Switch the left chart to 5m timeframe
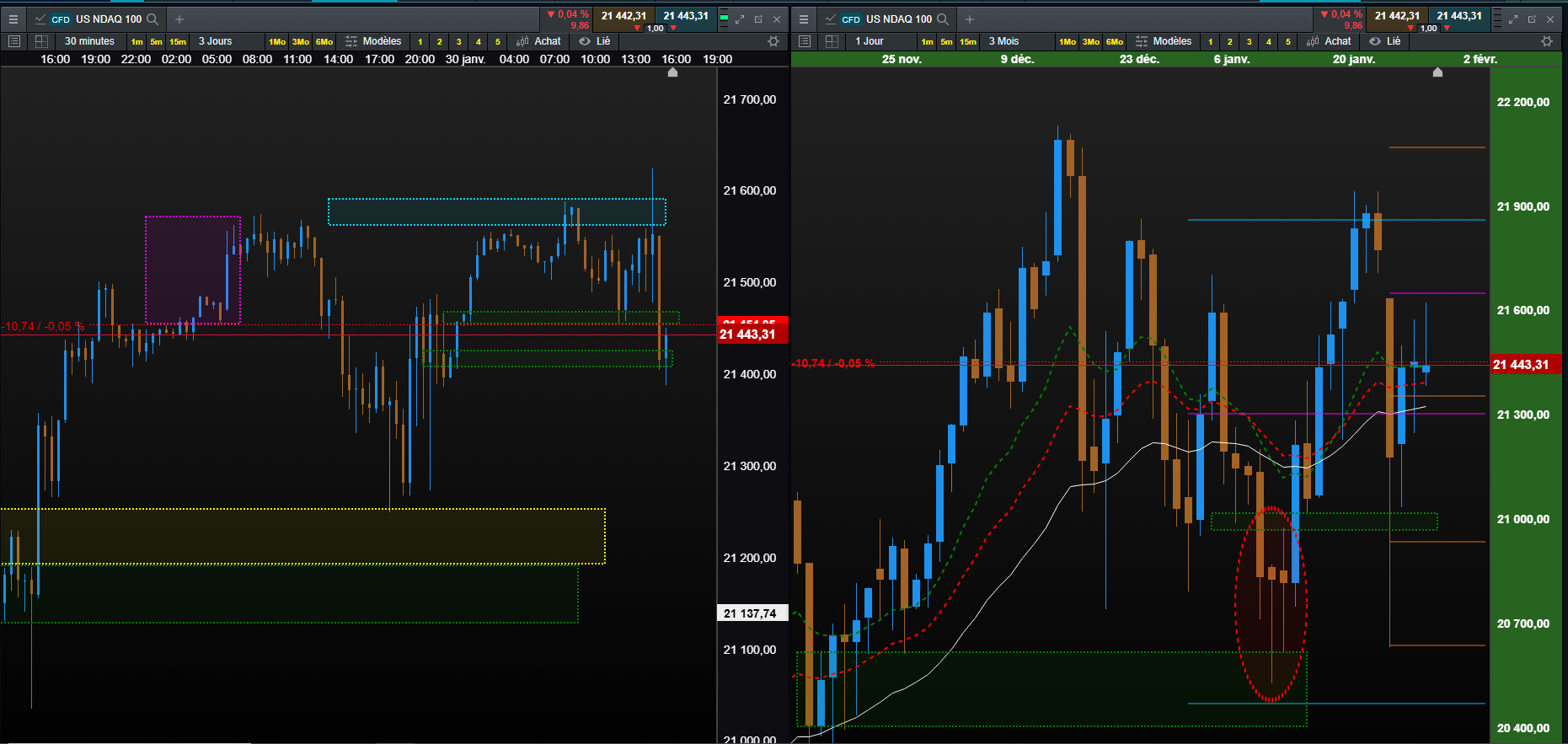The width and height of the screenshot is (1568, 744). (156, 41)
